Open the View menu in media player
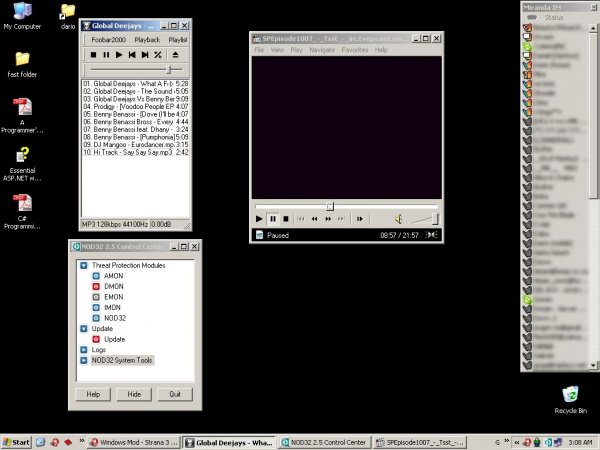Screen dimensions: 600x450 coord(277,50)
